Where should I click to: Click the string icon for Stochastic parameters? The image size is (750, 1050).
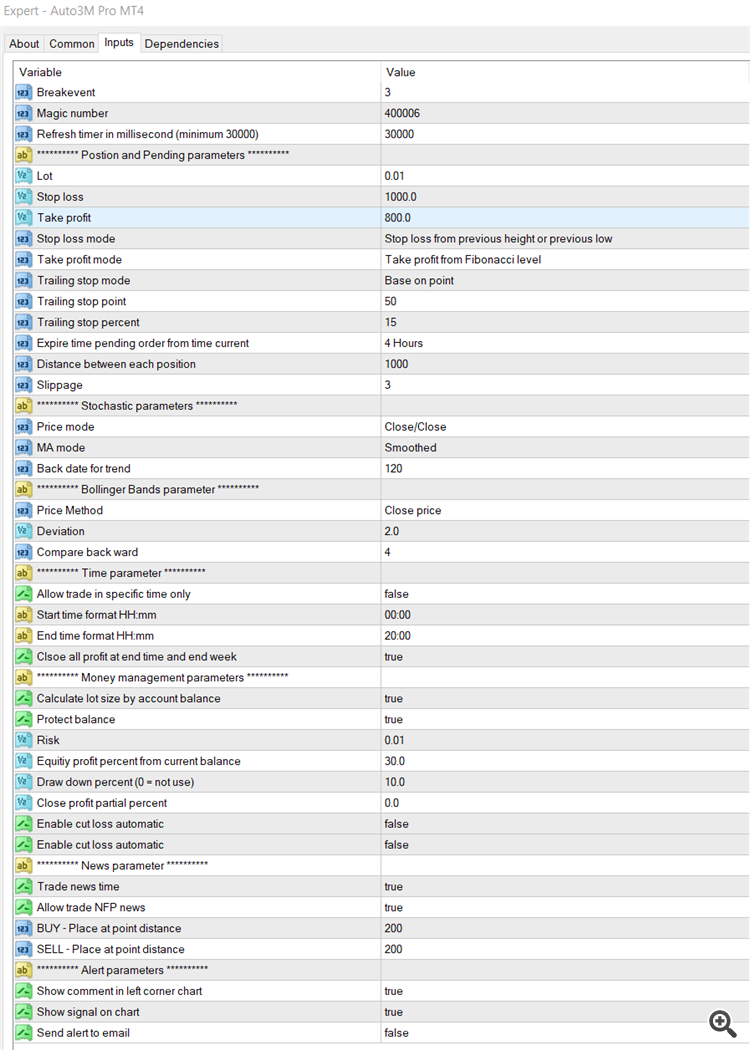pos(23,406)
